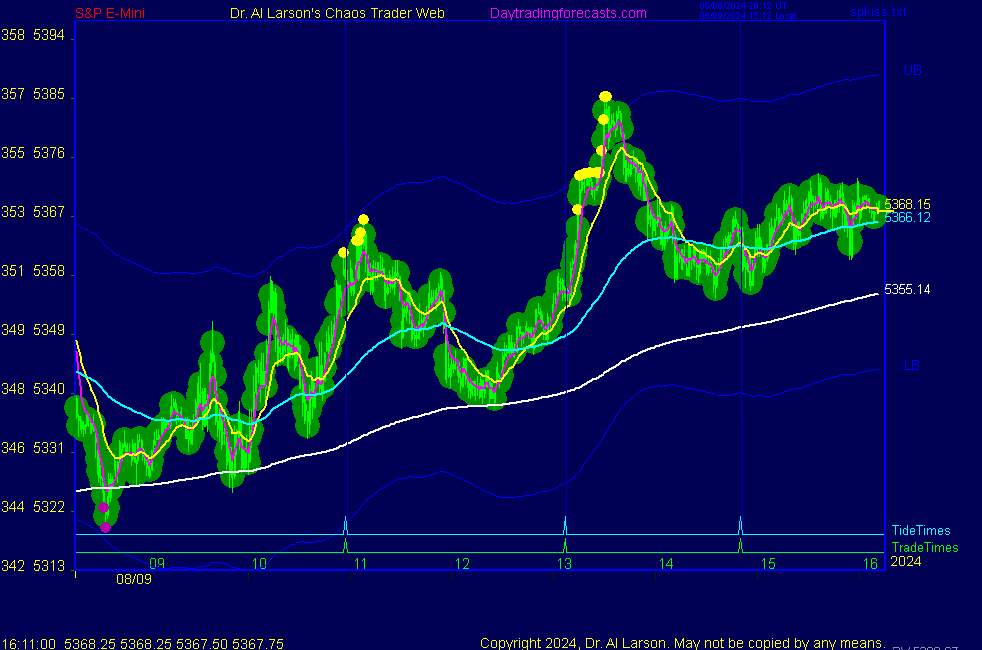Pick the 16 hour label on the time axis

pyautogui.click(x=871, y=564)
